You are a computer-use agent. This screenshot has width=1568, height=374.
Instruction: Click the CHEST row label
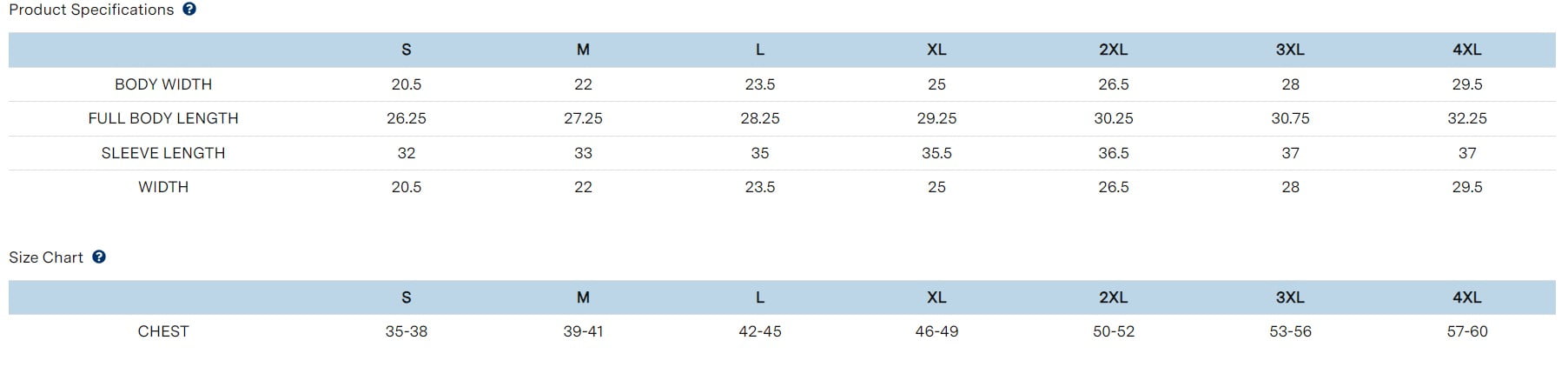coord(163,331)
